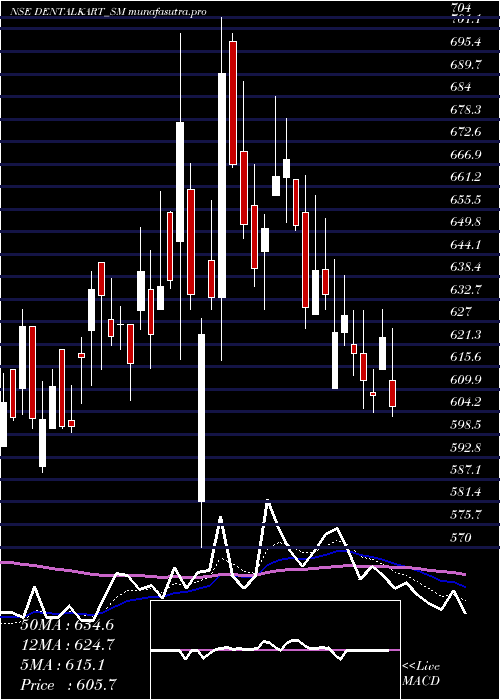Click the 644.1 price axis label

(466, 245)
